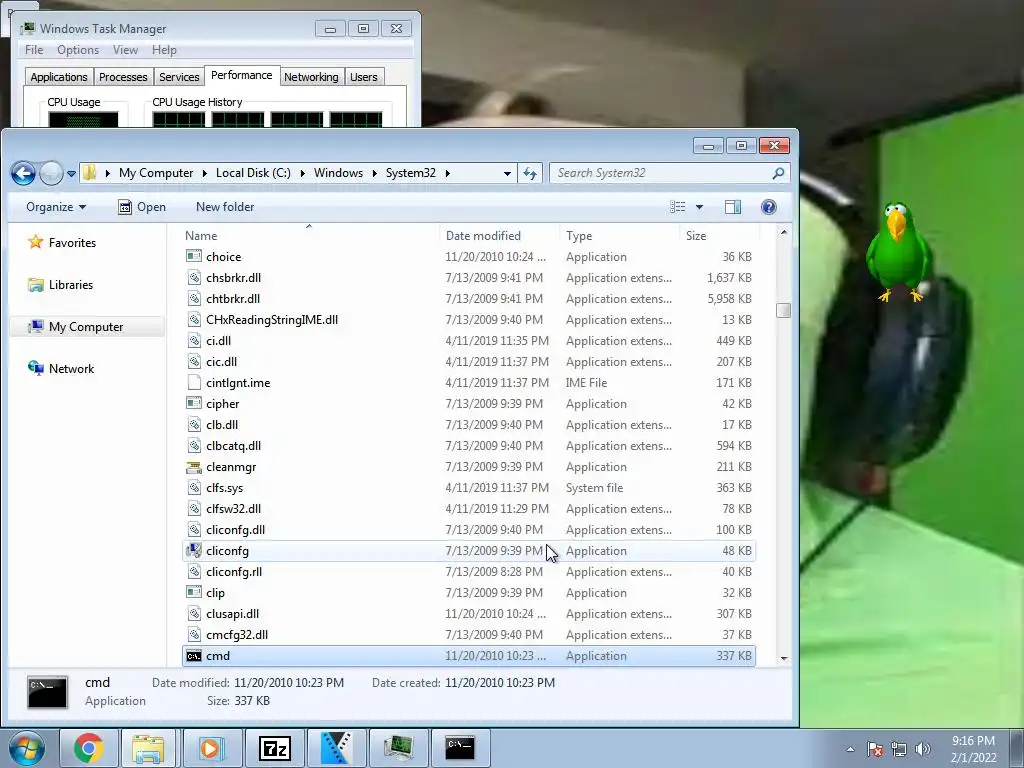Switch to Task Manager Services tab

pyautogui.click(x=179, y=77)
